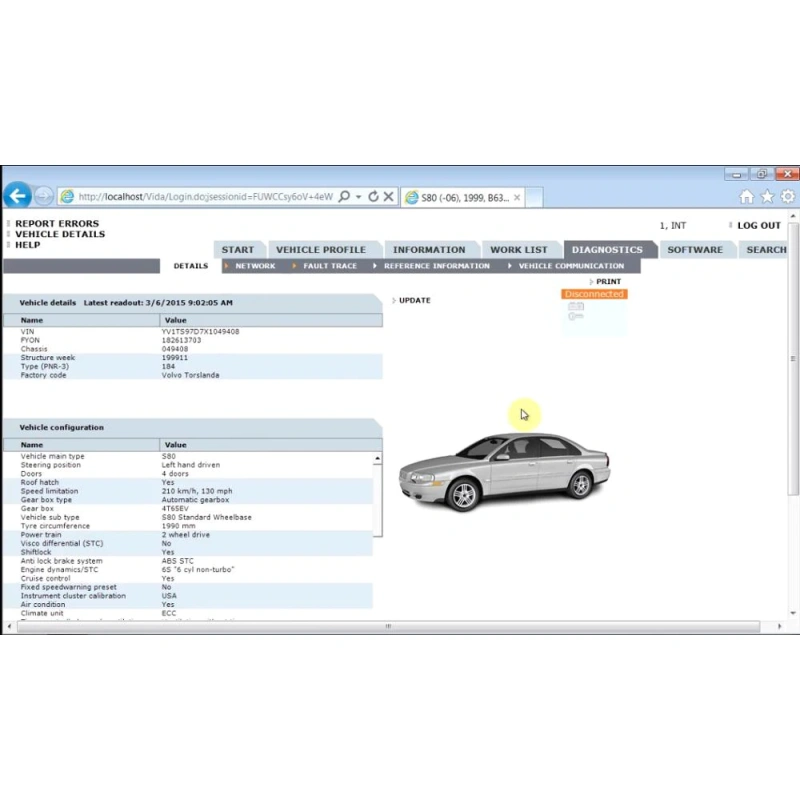
Task: Click the search magnifier in address bar
Action: click(x=344, y=196)
